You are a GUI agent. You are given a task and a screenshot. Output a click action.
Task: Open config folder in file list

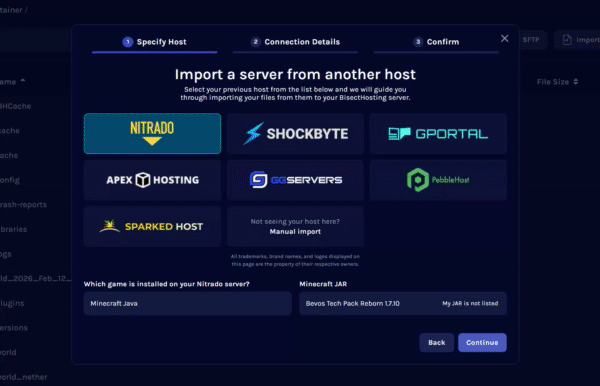pyautogui.click(x=10, y=180)
